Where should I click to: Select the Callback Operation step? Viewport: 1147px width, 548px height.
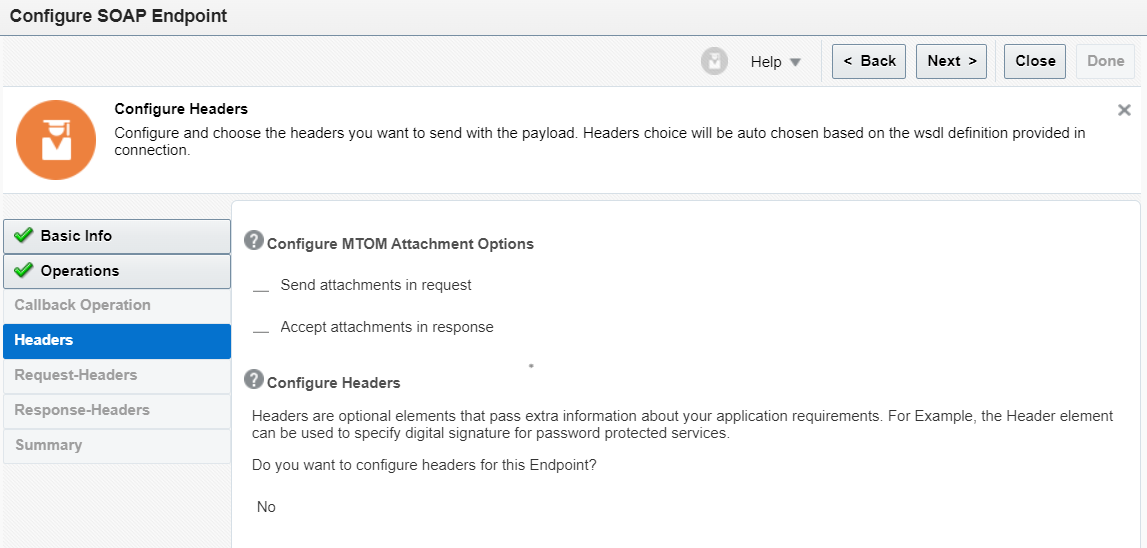click(117, 306)
